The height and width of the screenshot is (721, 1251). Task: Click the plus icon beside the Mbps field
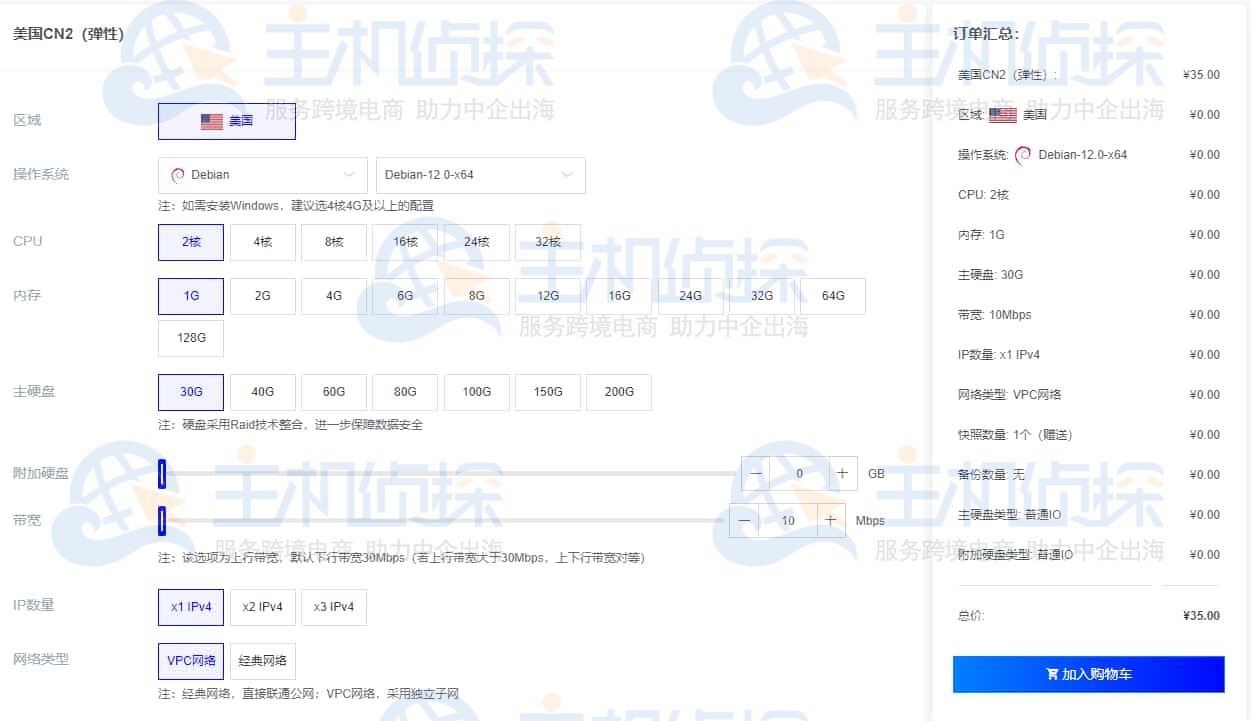[831, 520]
